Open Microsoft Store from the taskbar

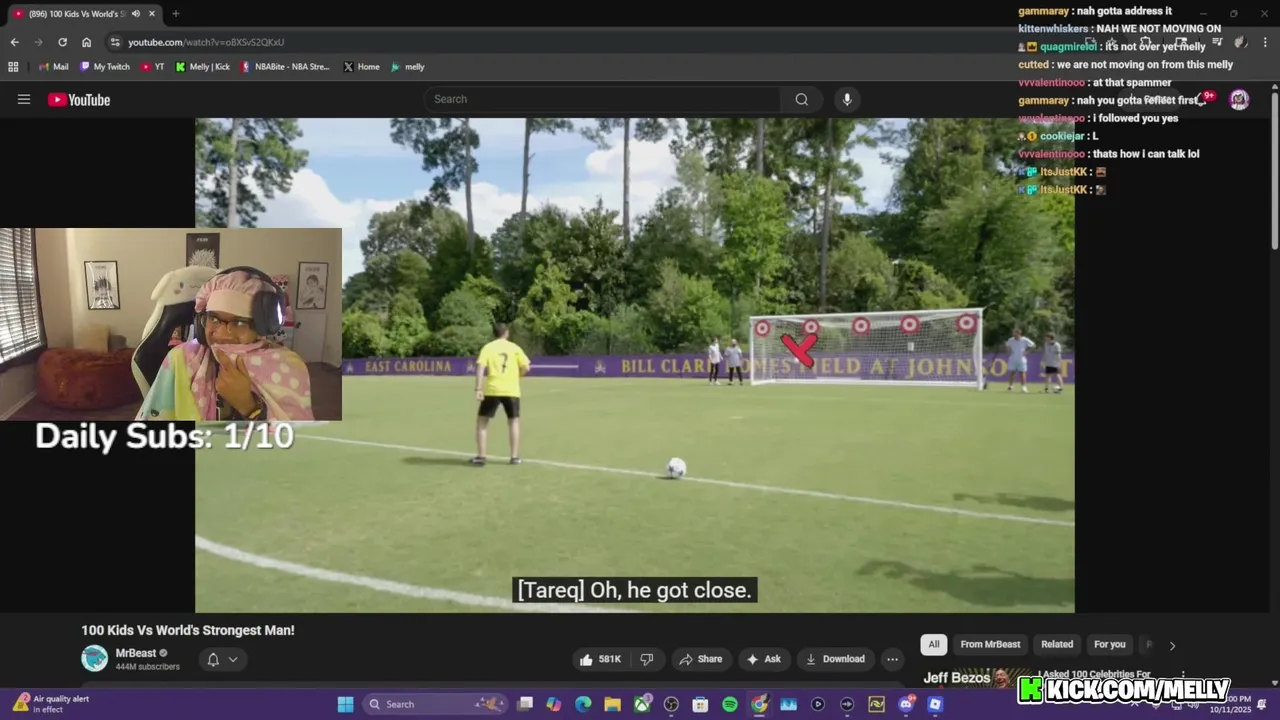pos(700,704)
